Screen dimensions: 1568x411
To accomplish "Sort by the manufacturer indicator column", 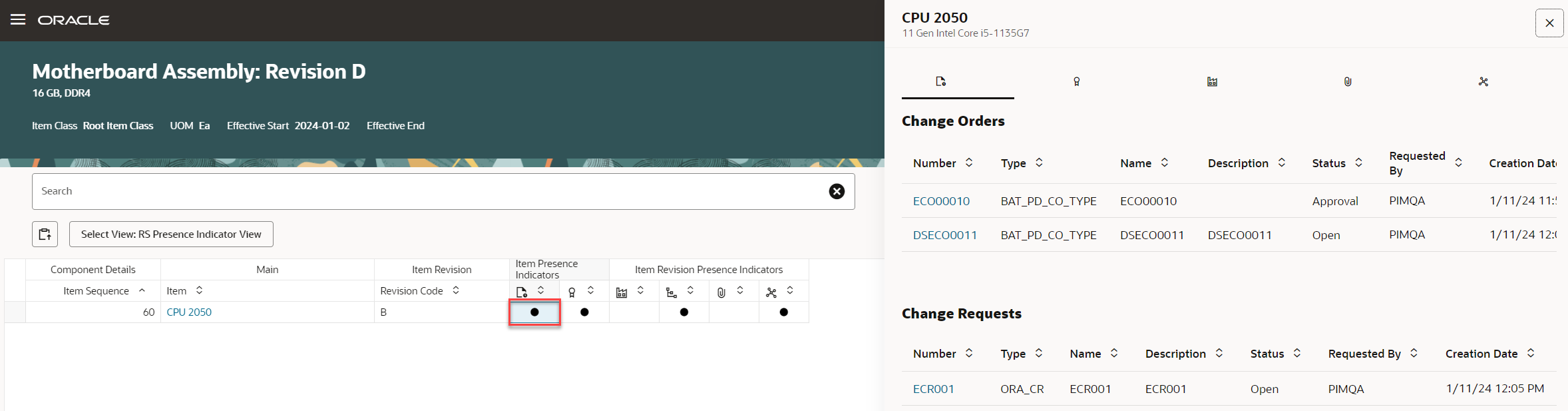I will point(641,290).
